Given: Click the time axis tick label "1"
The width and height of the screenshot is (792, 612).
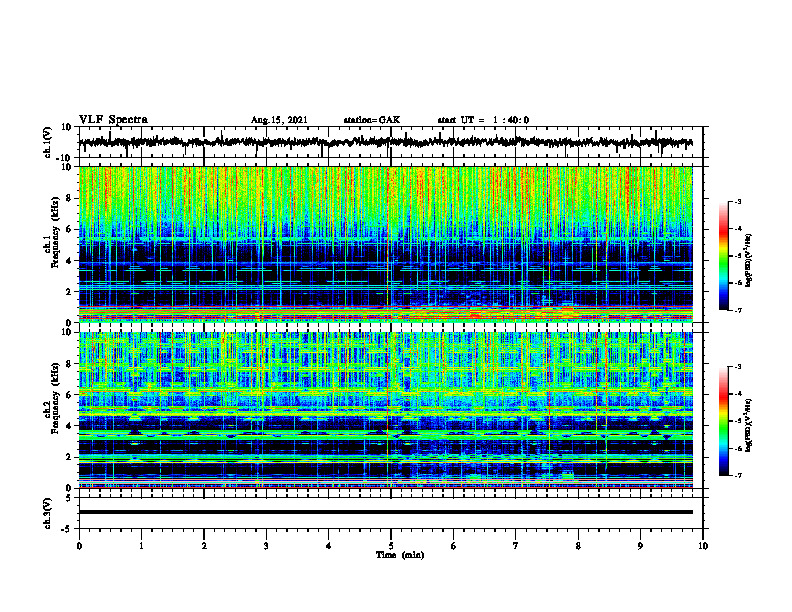Looking at the screenshot, I should (141, 546).
